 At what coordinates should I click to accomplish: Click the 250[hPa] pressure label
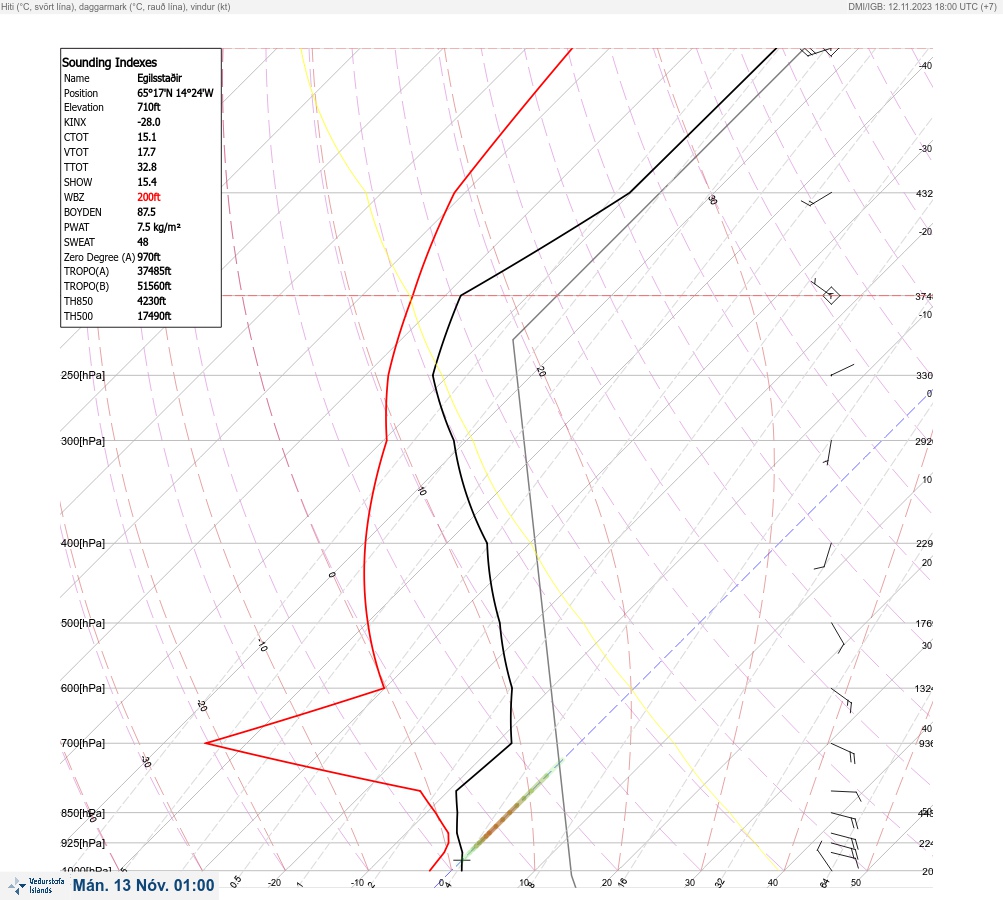(x=83, y=375)
